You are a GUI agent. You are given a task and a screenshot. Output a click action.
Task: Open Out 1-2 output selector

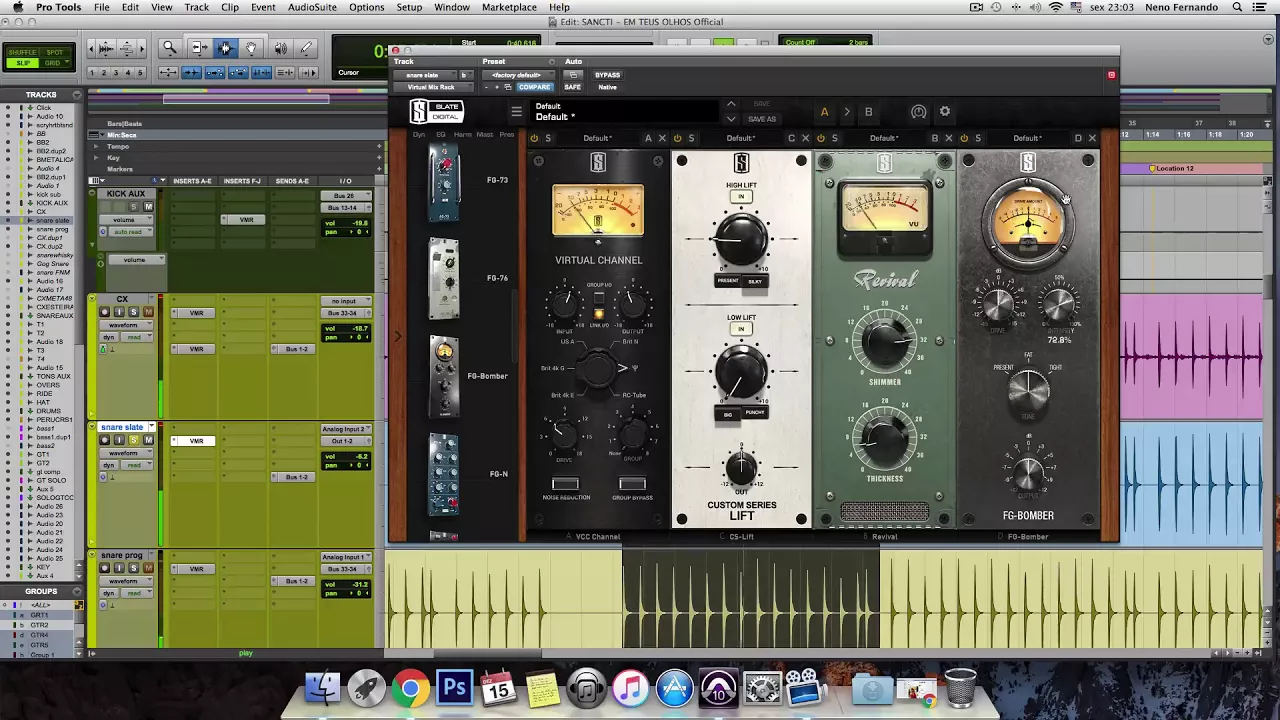(345, 441)
